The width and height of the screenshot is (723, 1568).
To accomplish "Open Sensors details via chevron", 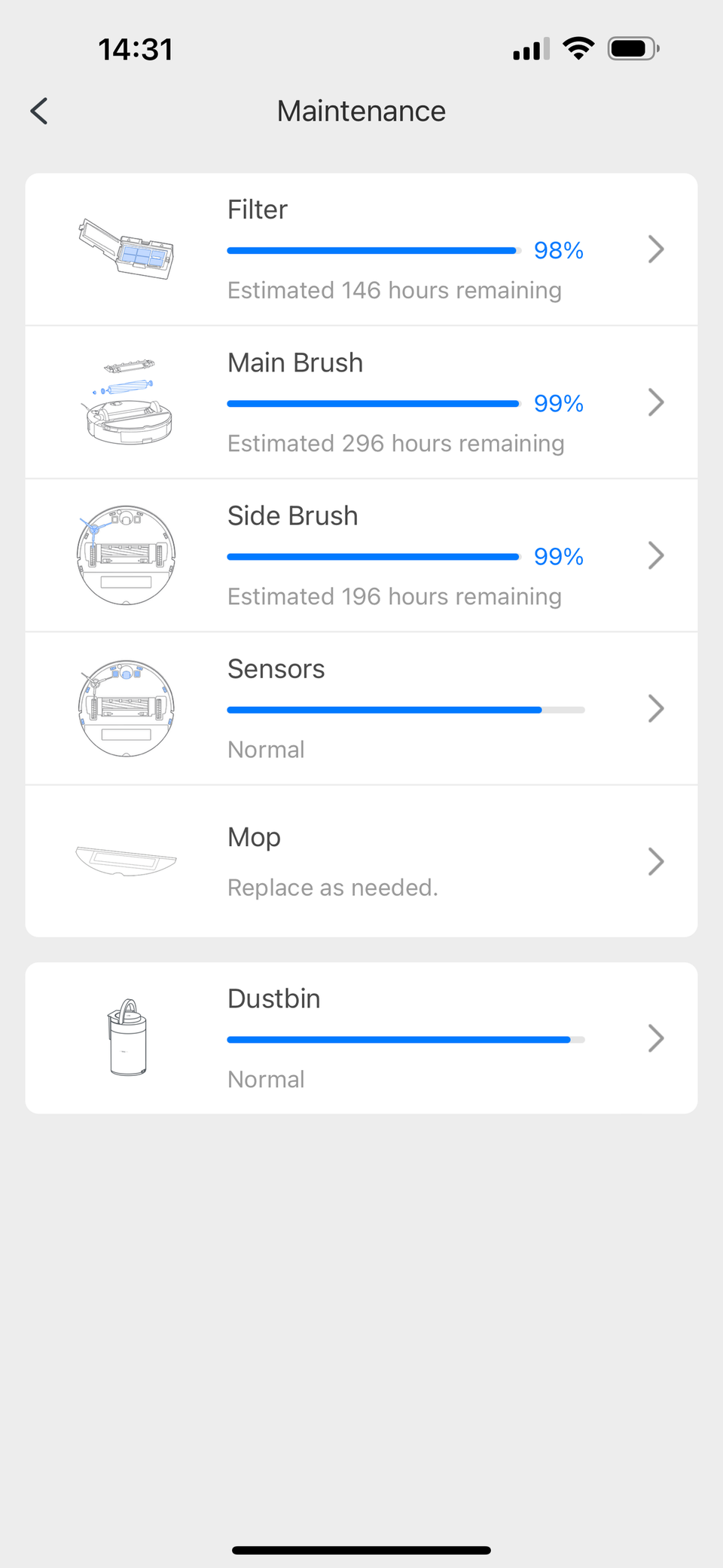I will (x=656, y=708).
